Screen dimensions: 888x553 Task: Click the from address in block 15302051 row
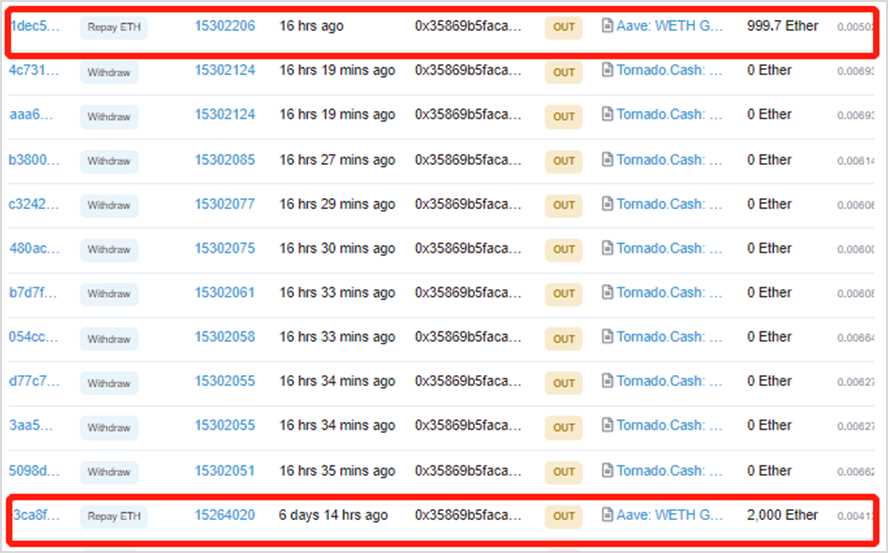468,470
